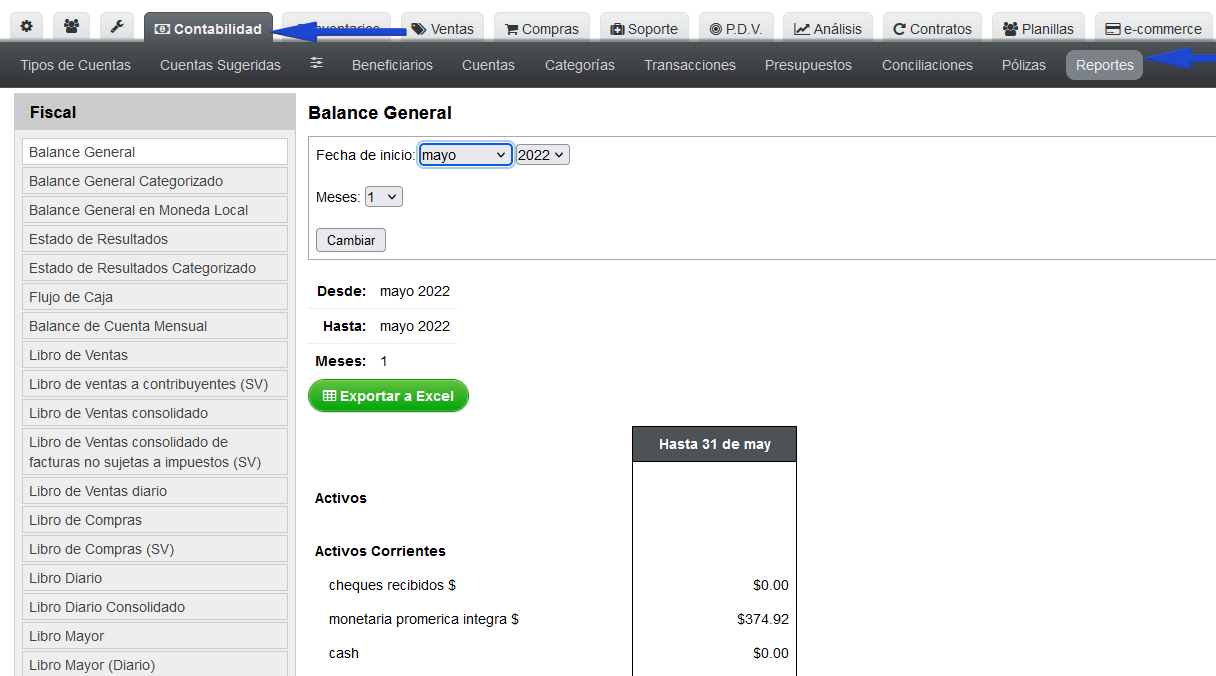
Task: Open Libro de Ventas consolidado report
Action: click(x=155, y=413)
